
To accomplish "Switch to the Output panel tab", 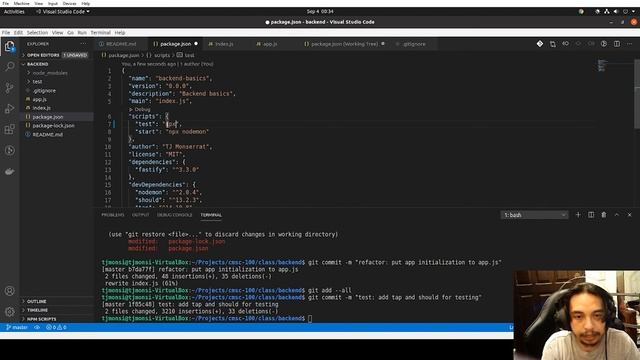I will point(140,215).
